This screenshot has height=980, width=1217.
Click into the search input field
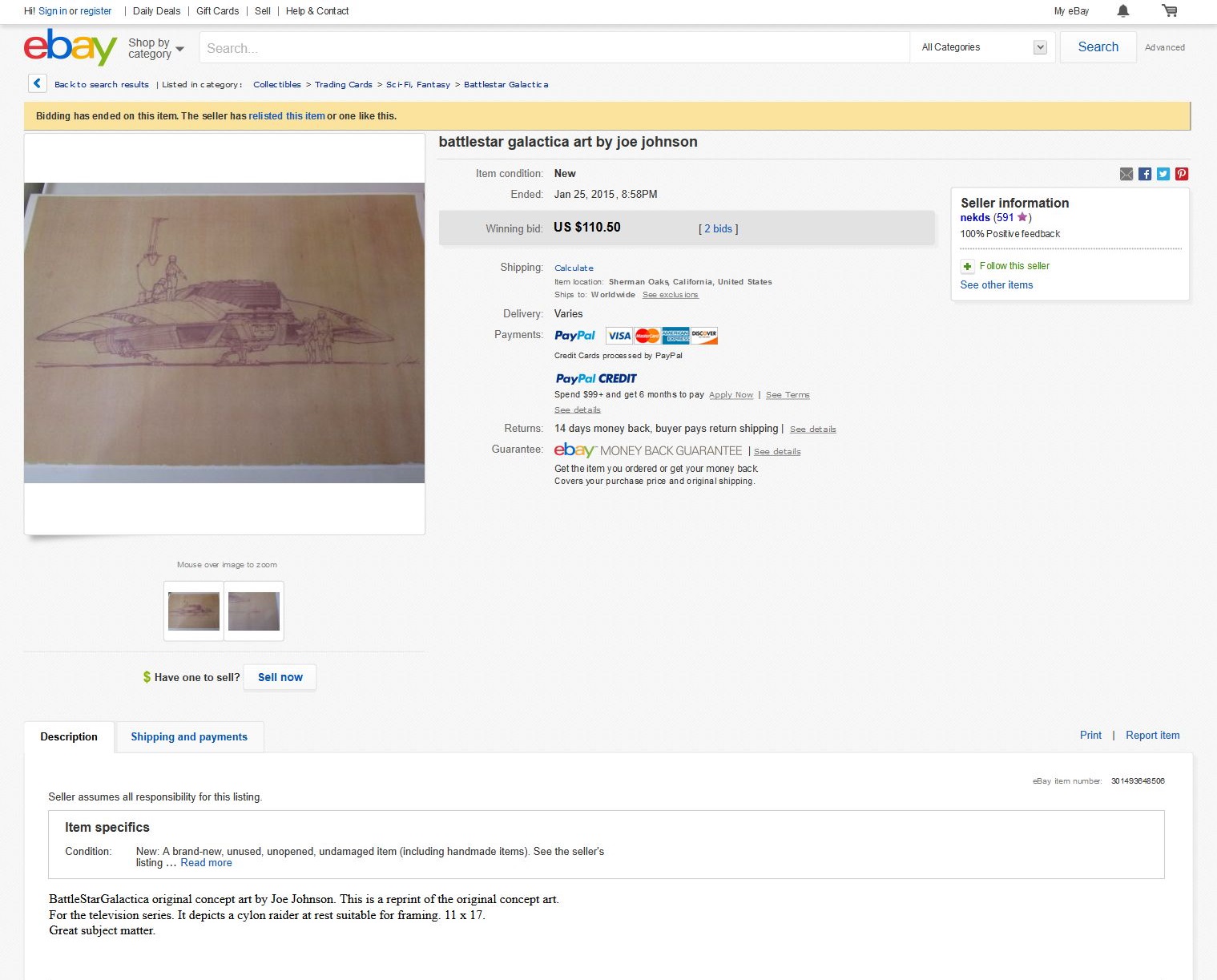(554, 48)
